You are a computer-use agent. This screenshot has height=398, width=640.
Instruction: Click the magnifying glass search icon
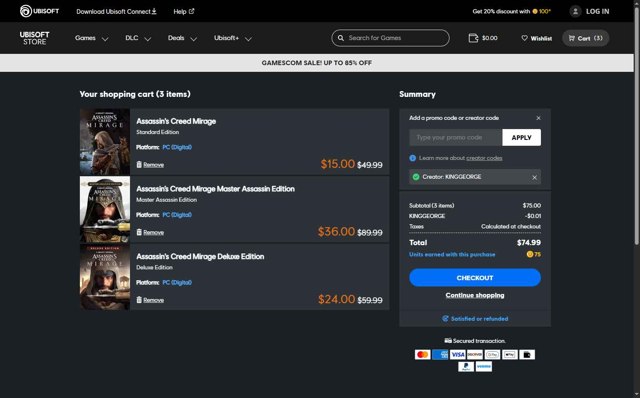tap(341, 38)
